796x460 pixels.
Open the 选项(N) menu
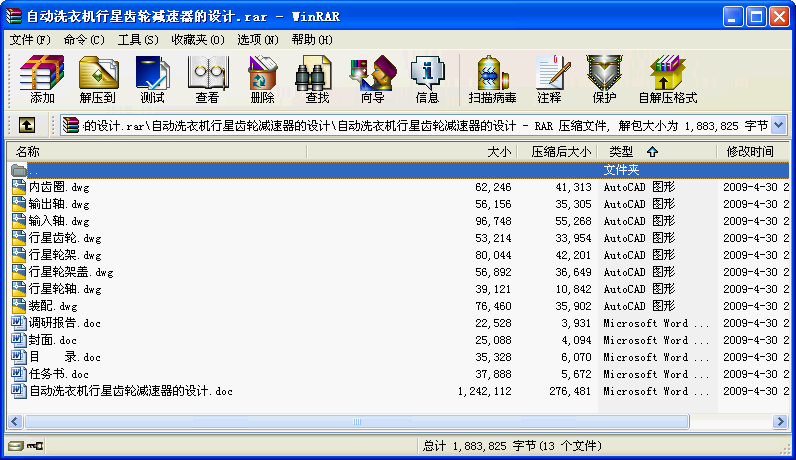tap(258, 40)
